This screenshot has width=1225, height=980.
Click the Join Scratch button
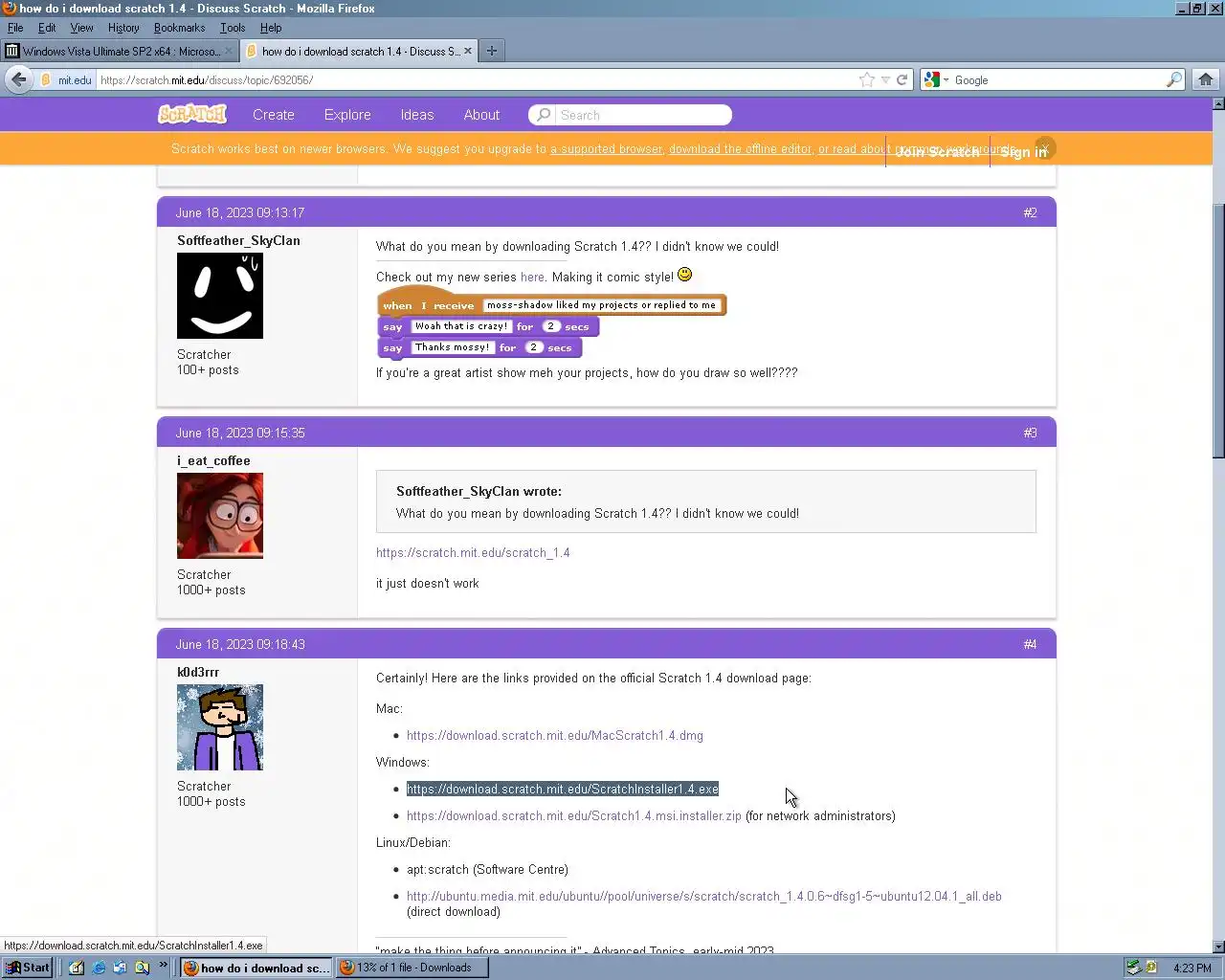pos(938,151)
